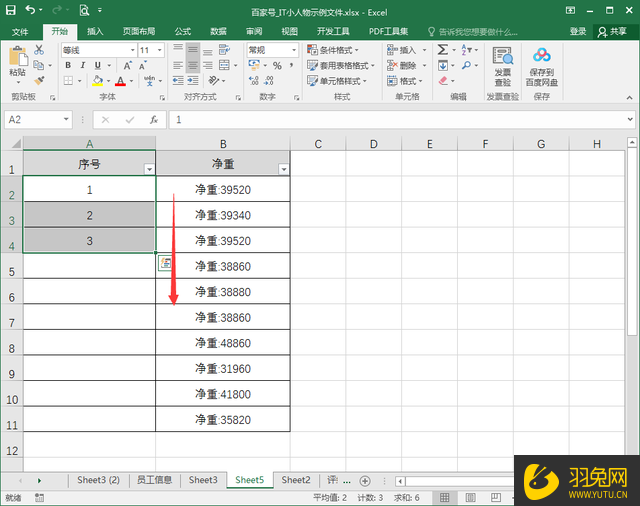
Task: Open Format as Table menu
Action: click(x=340, y=66)
